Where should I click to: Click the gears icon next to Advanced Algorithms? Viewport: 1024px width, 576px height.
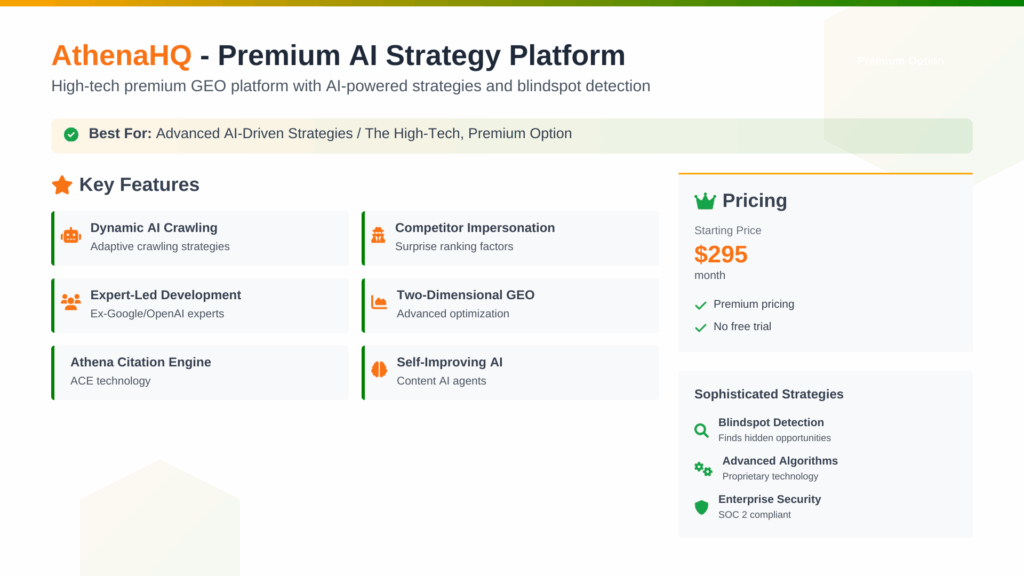click(703, 468)
